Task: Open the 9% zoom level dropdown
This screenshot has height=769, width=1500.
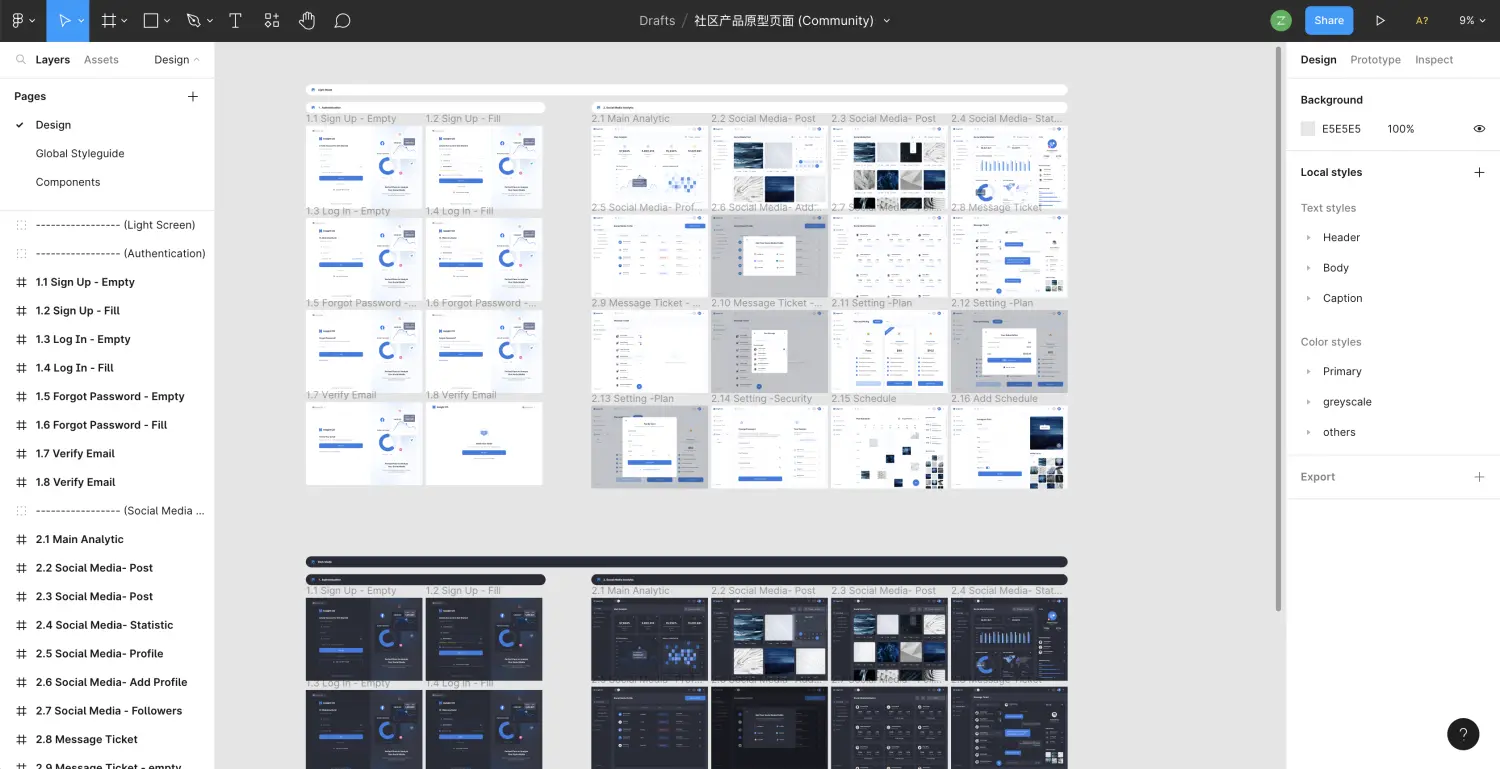Action: 1472,20
